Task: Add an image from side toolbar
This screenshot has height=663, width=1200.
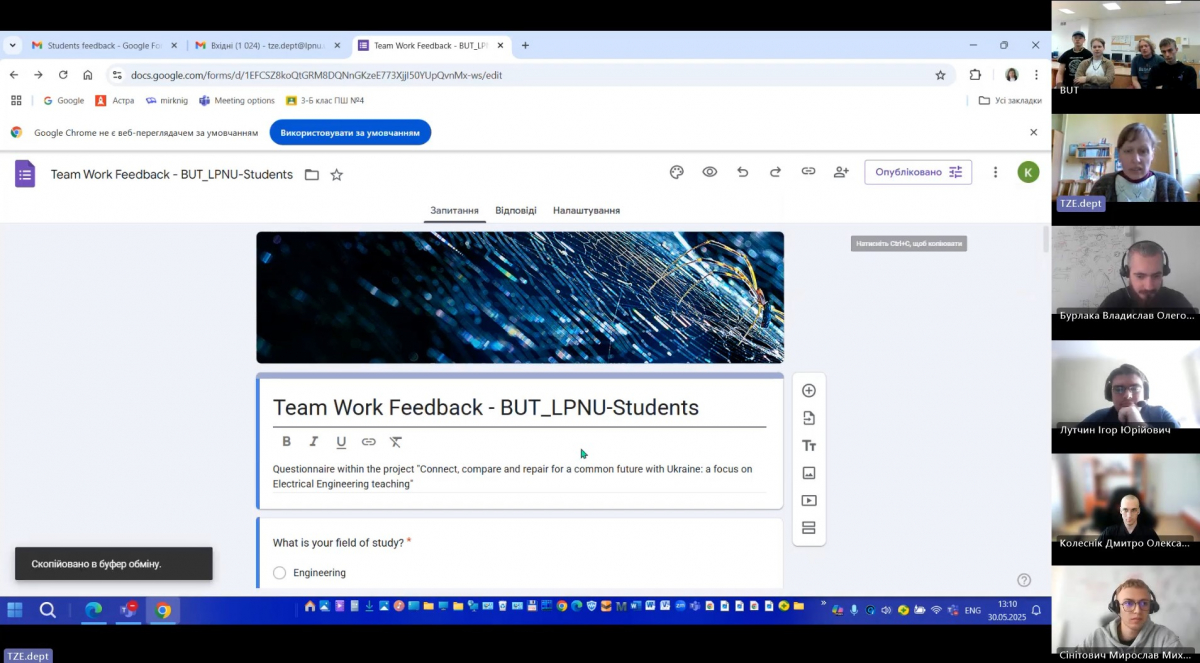Action: [x=809, y=473]
